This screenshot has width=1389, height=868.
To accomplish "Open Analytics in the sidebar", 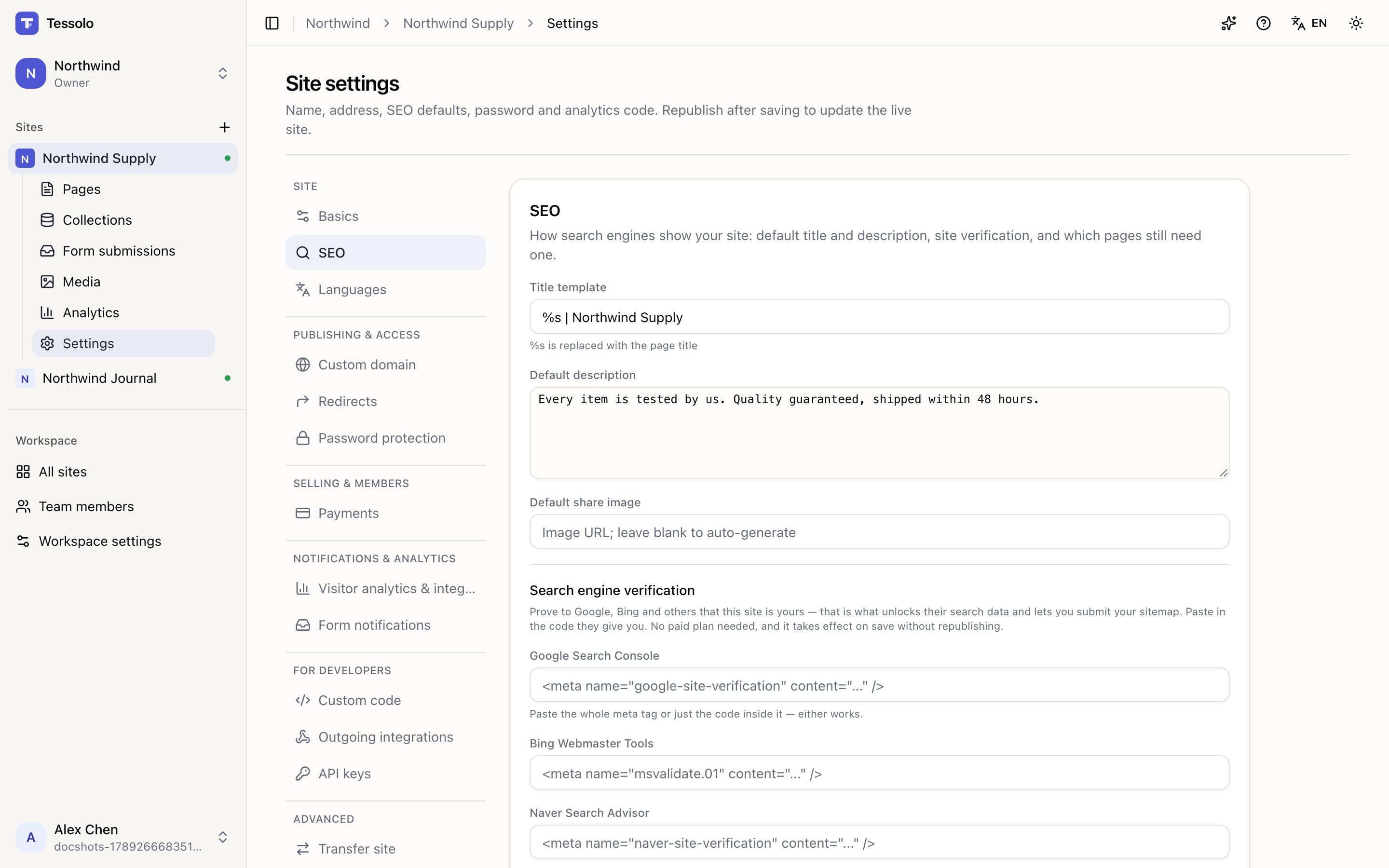I will click(123, 313).
